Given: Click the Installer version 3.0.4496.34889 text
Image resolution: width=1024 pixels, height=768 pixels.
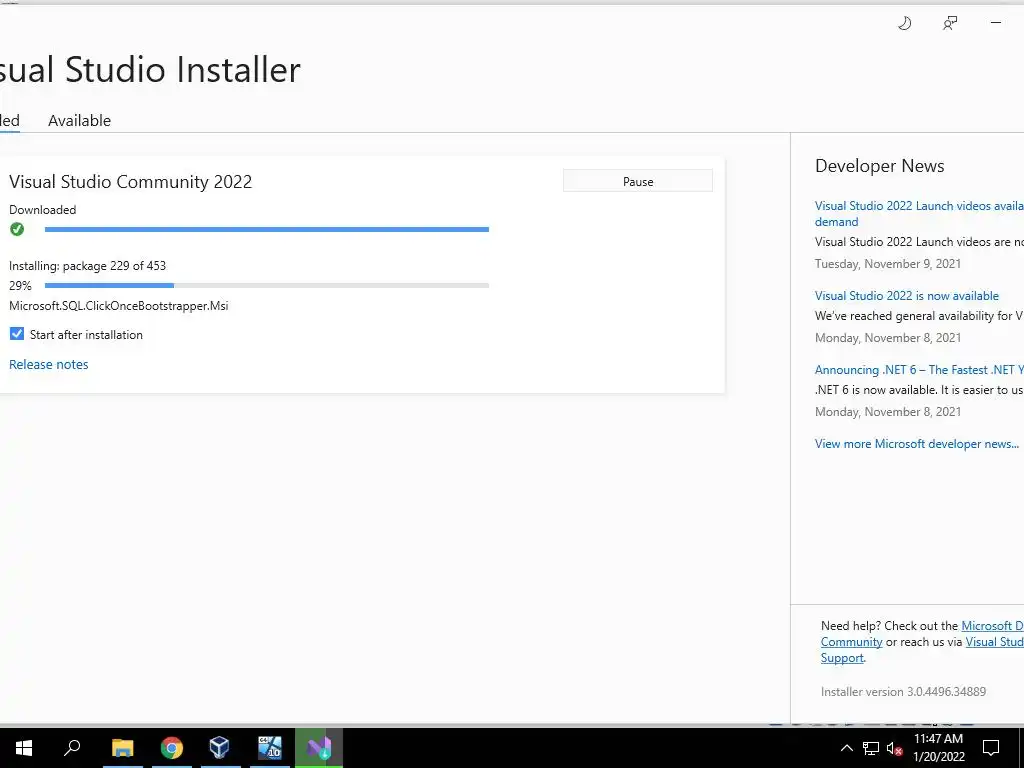Looking at the screenshot, I should [903, 692].
